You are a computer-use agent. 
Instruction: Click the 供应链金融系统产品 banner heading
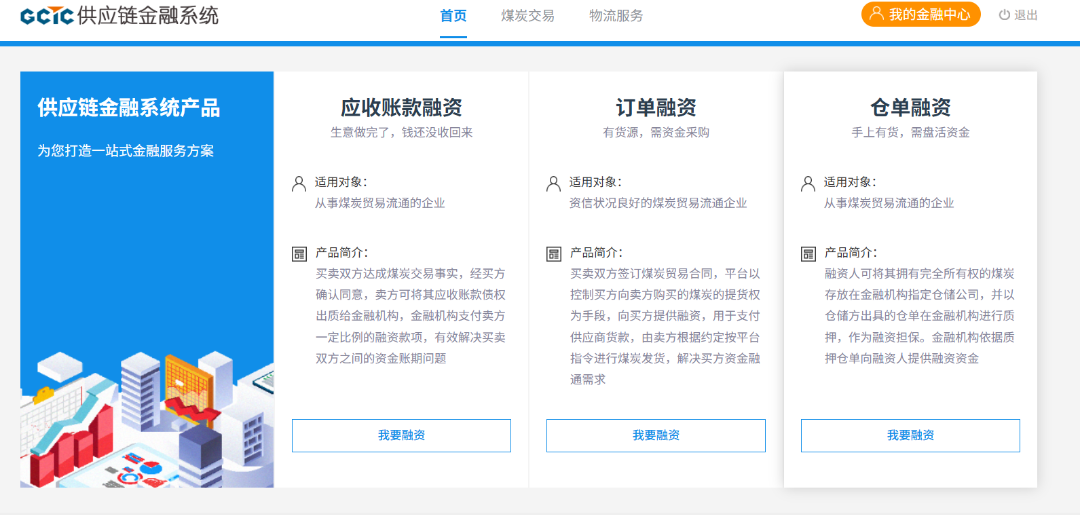[128, 108]
